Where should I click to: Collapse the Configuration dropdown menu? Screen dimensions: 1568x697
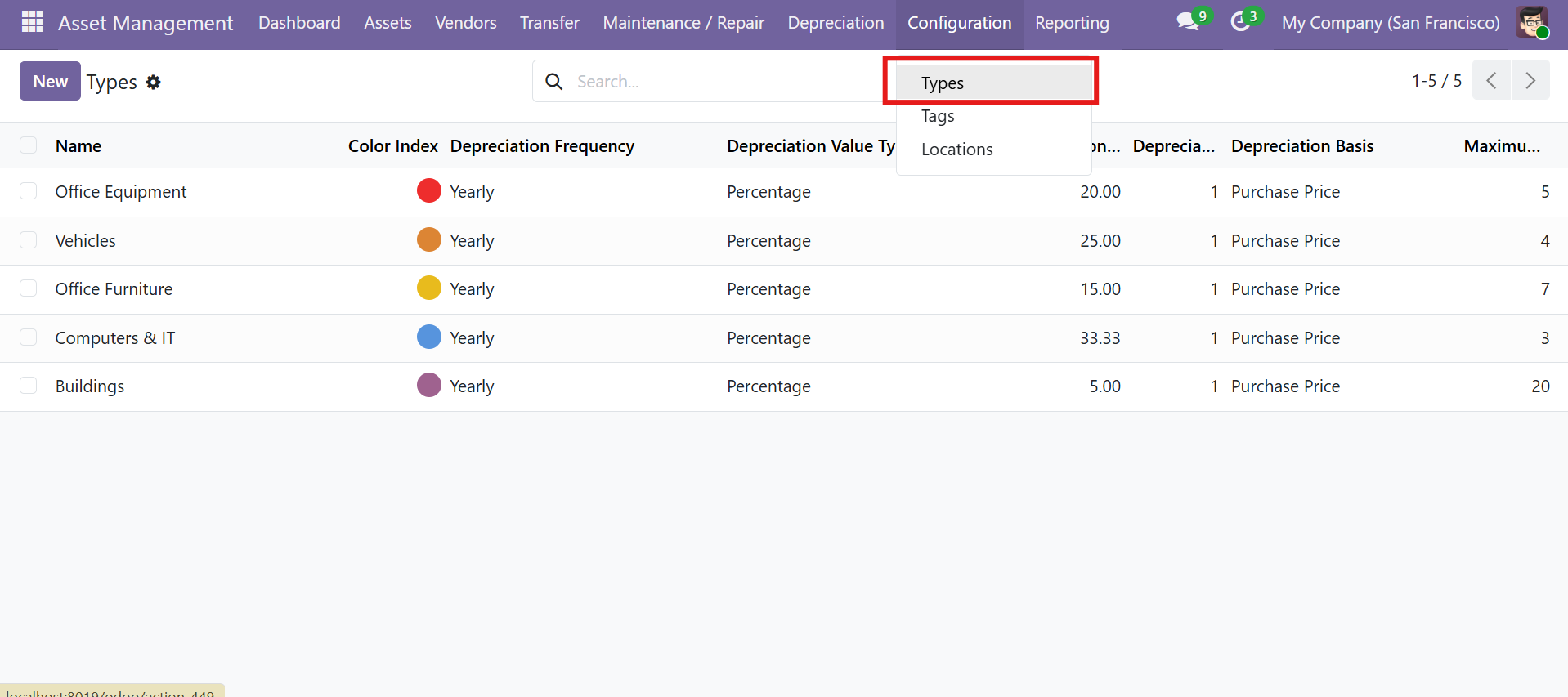[x=960, y=23]
